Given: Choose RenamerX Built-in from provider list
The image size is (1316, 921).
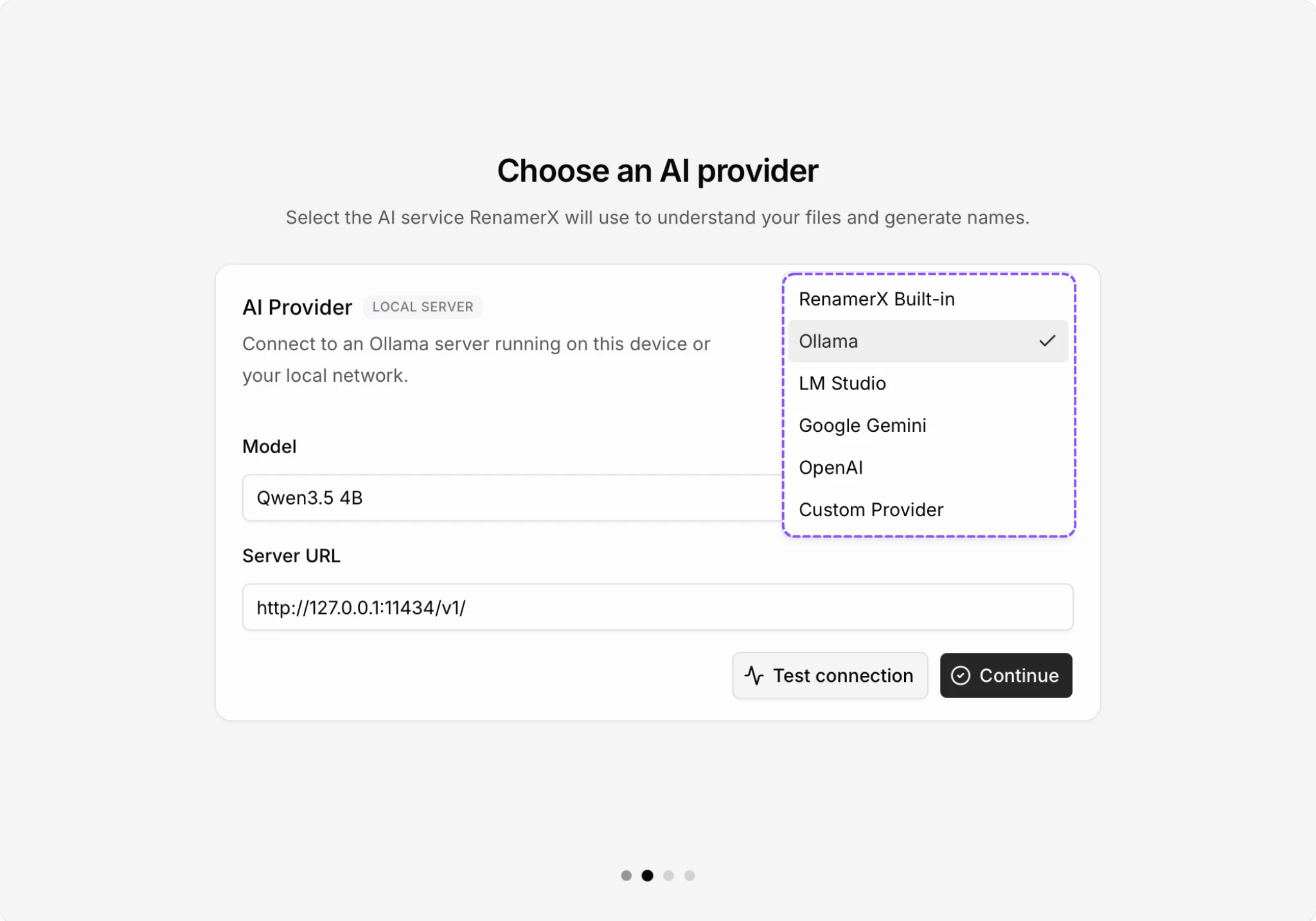Looking at the screenshot, I should [928, 299].
